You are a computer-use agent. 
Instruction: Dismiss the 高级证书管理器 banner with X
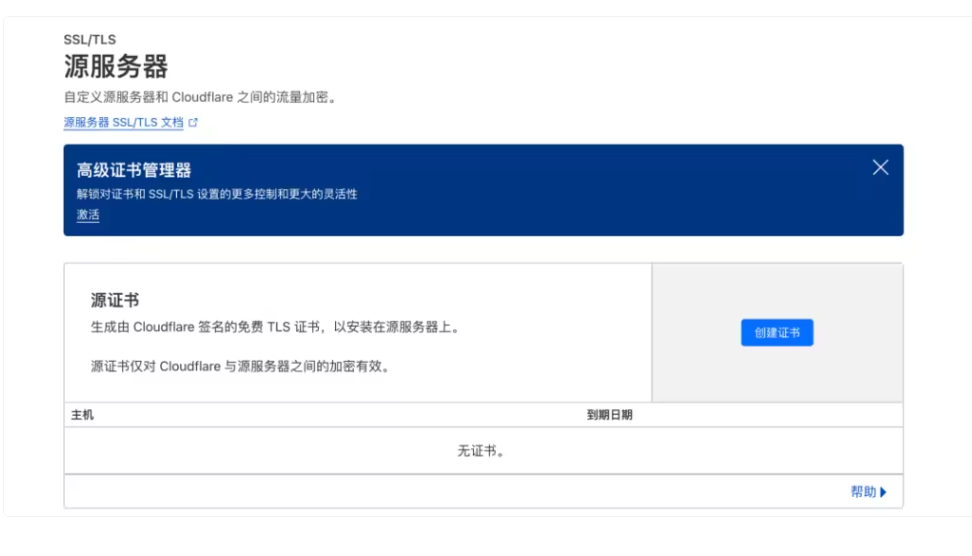tap(880, 168)
